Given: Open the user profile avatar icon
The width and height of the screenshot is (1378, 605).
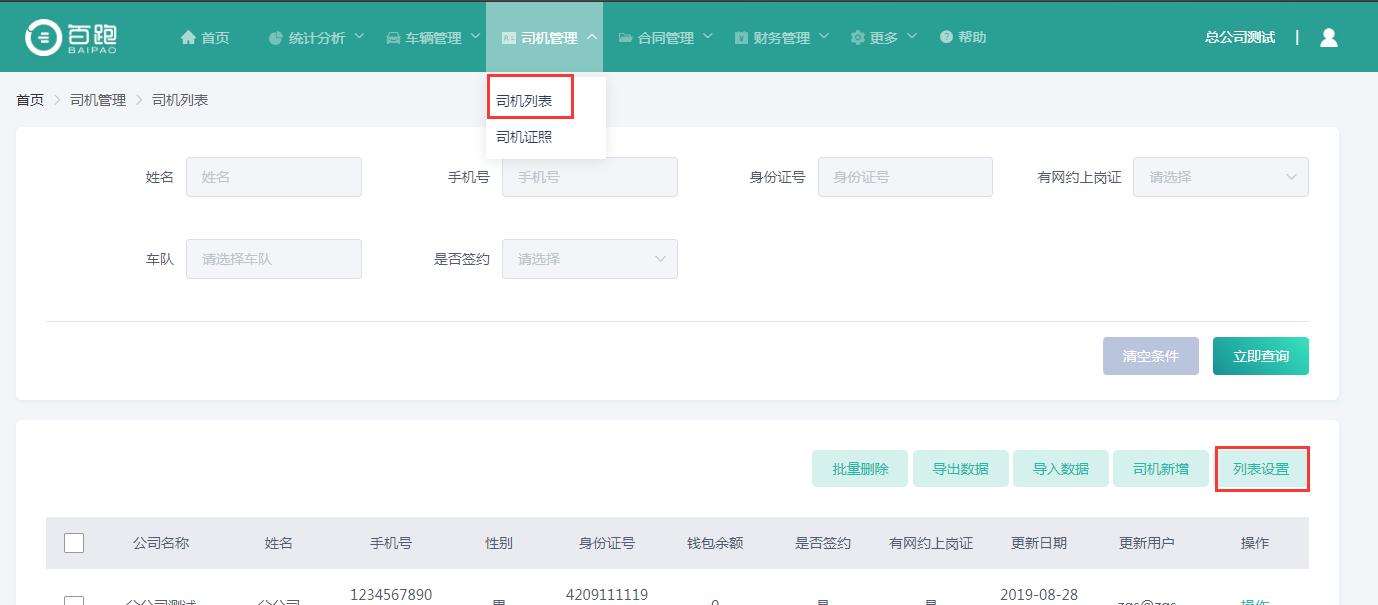Looking at the screenshot, I should 1328,37.
